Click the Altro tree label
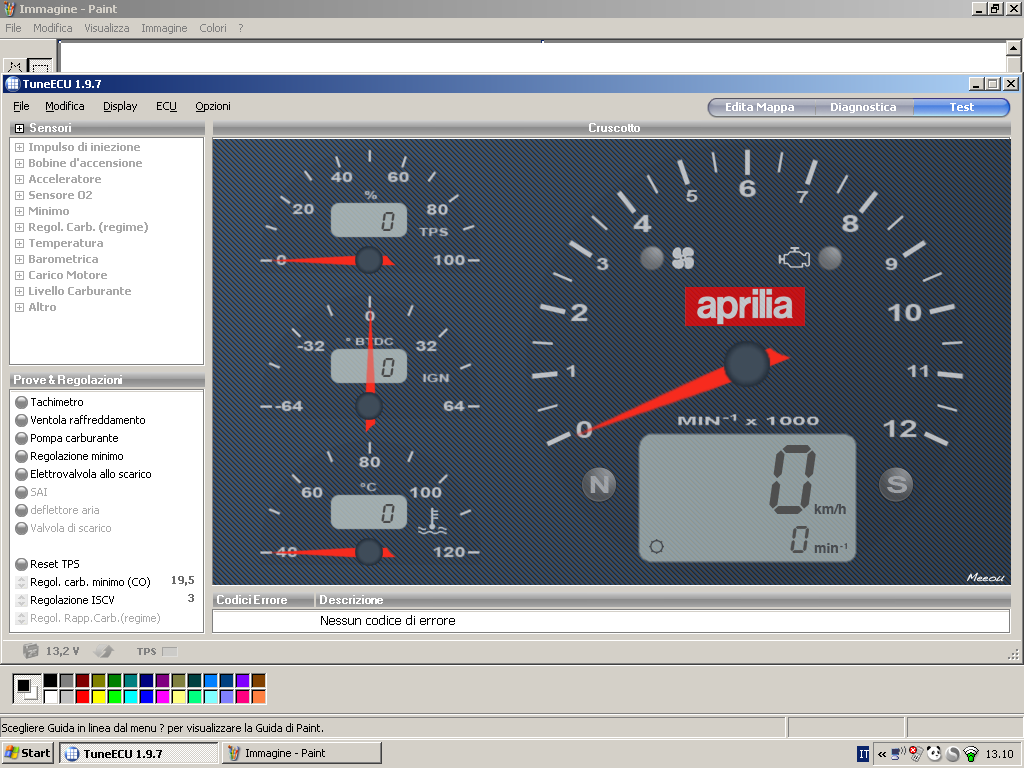The image size is (1024, 768). (x=42, y=307)
